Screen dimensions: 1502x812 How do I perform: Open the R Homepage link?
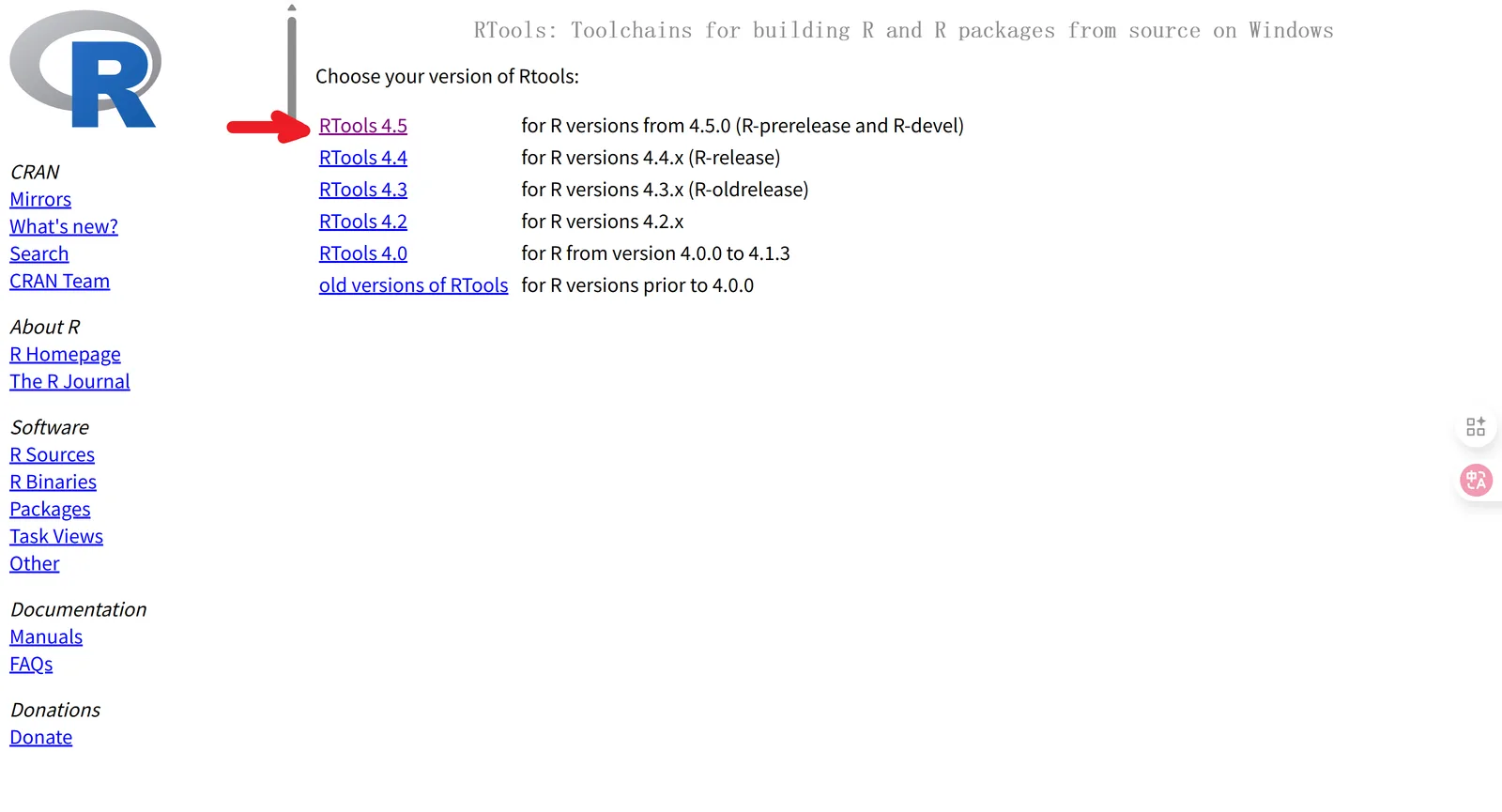(x=65, y=355)
